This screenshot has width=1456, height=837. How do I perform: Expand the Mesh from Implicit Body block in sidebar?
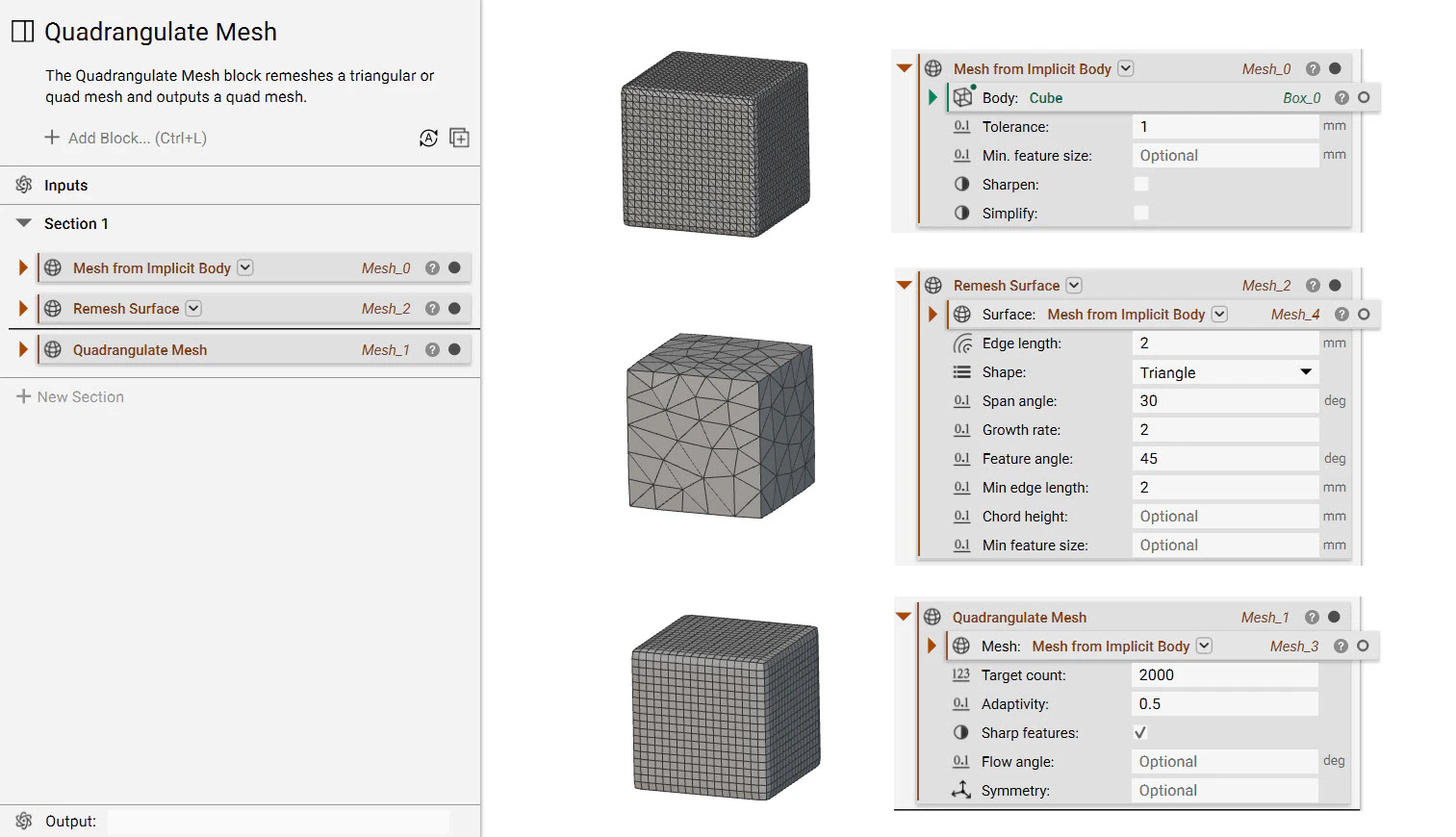(22, 267)
